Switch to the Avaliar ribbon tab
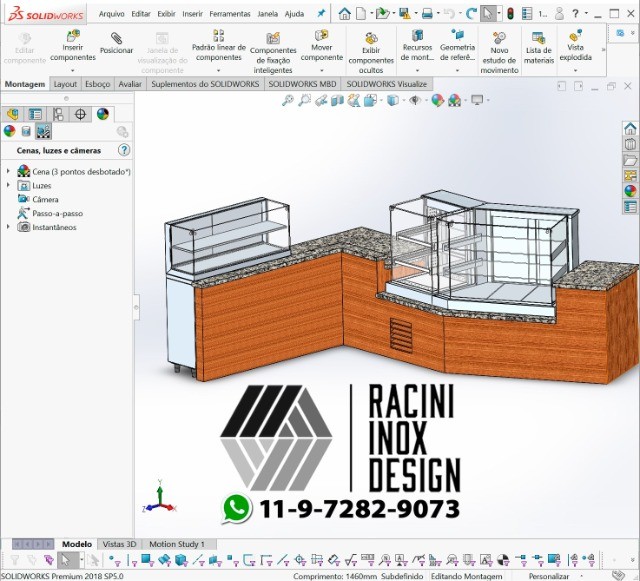The height and width of the screenshot is (581, 640). [130, 84]
